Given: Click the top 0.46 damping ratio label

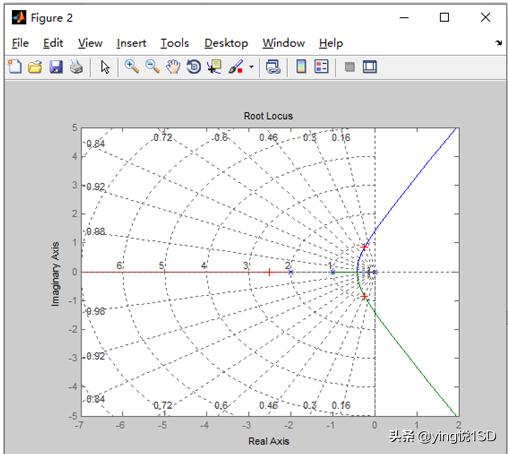Looking at the screenshot, I should click(x=269, y=137).
